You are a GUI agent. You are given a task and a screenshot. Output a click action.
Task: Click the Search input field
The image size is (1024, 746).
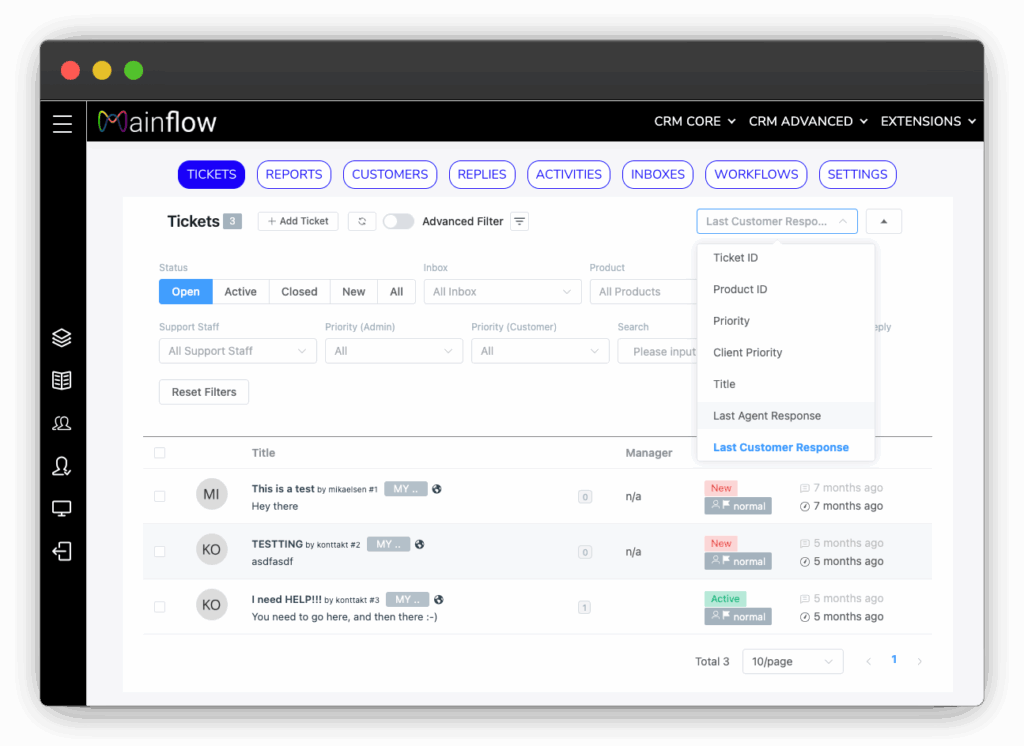pyautogui.click(x=658, y=351)
